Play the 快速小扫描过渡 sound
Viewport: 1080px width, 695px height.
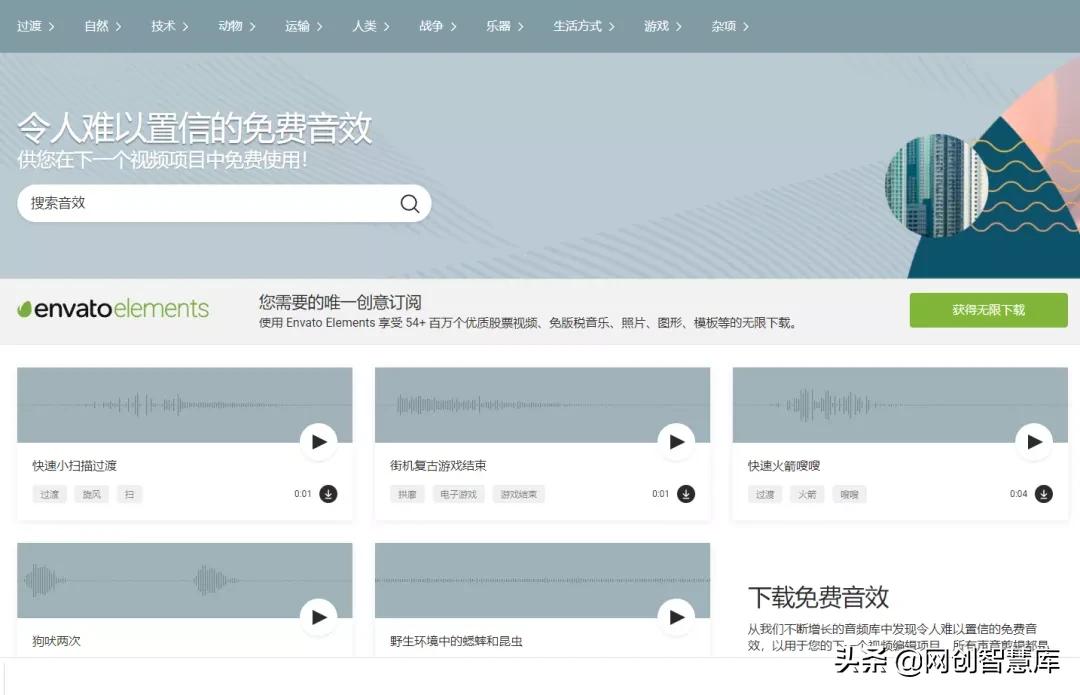pyautogui.click(x=318, y=441)
